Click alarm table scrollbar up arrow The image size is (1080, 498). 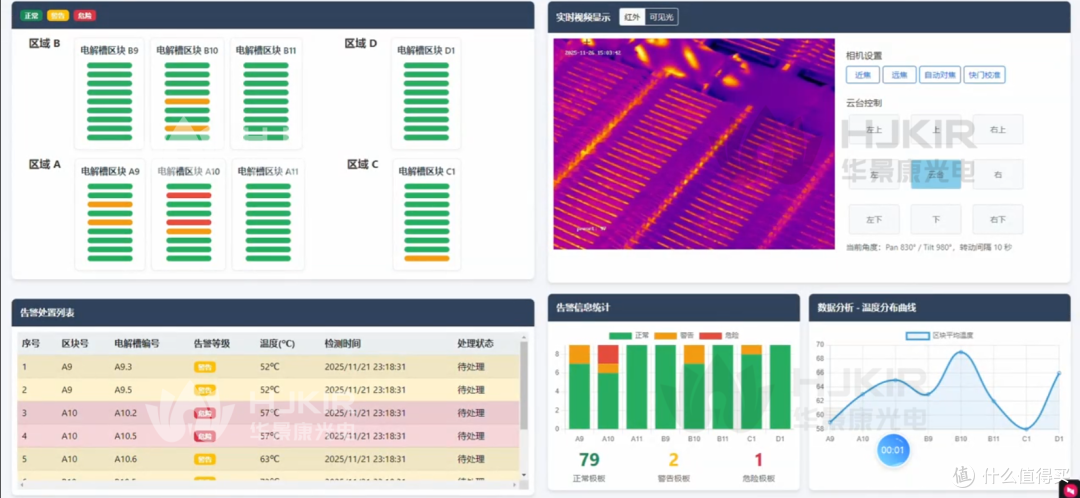tap(523, 338)
